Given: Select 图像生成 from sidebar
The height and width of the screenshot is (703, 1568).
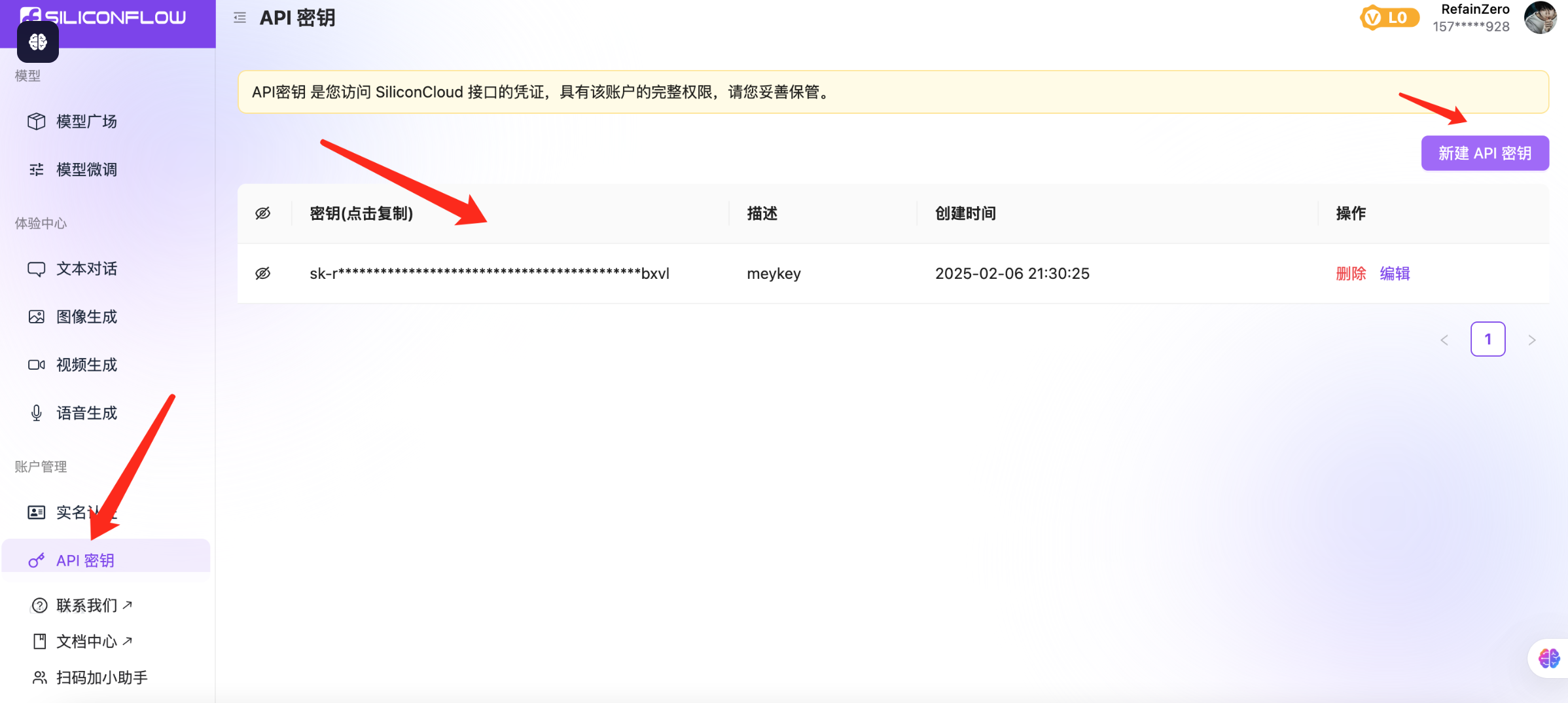Looking at the screenshot, I should (x=86, y=317).
